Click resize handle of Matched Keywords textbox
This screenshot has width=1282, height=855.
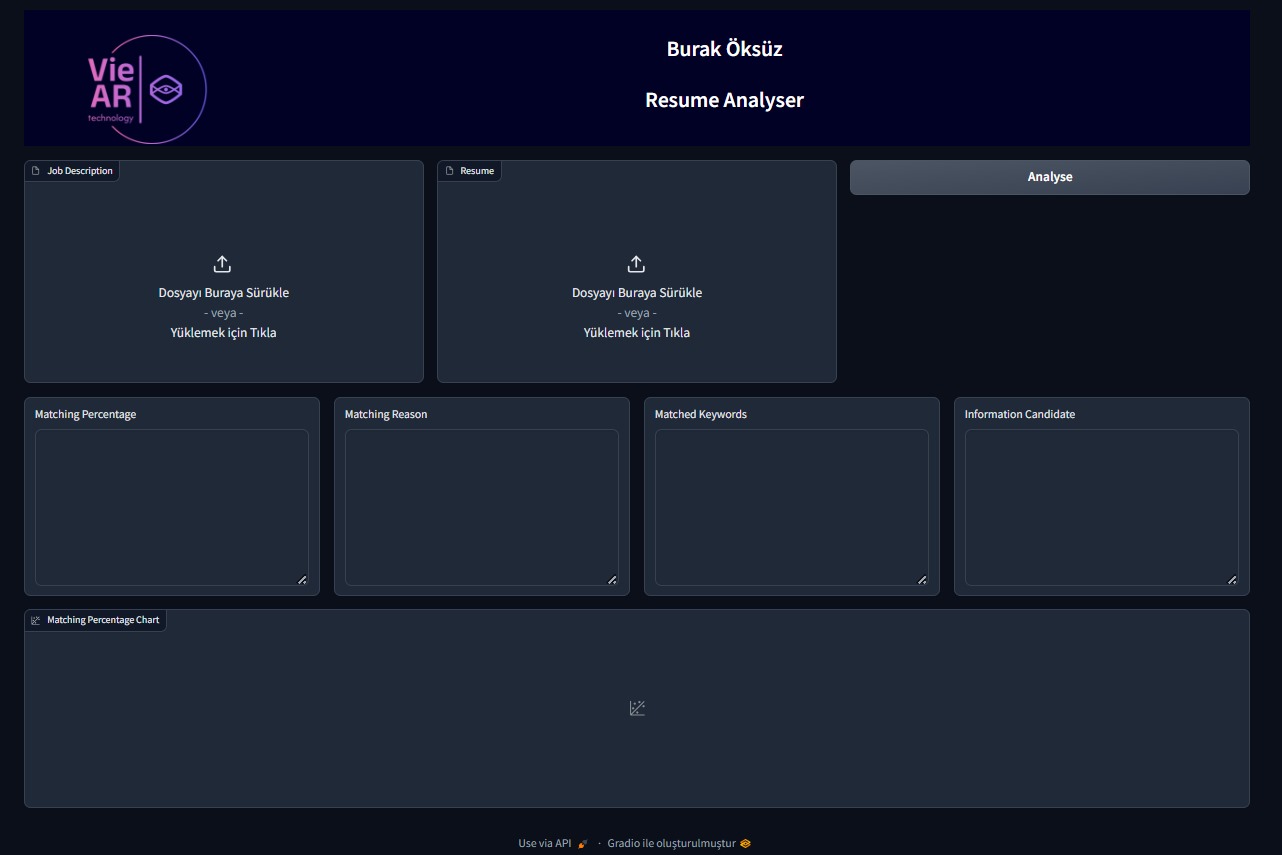click(x=922, y=580)
